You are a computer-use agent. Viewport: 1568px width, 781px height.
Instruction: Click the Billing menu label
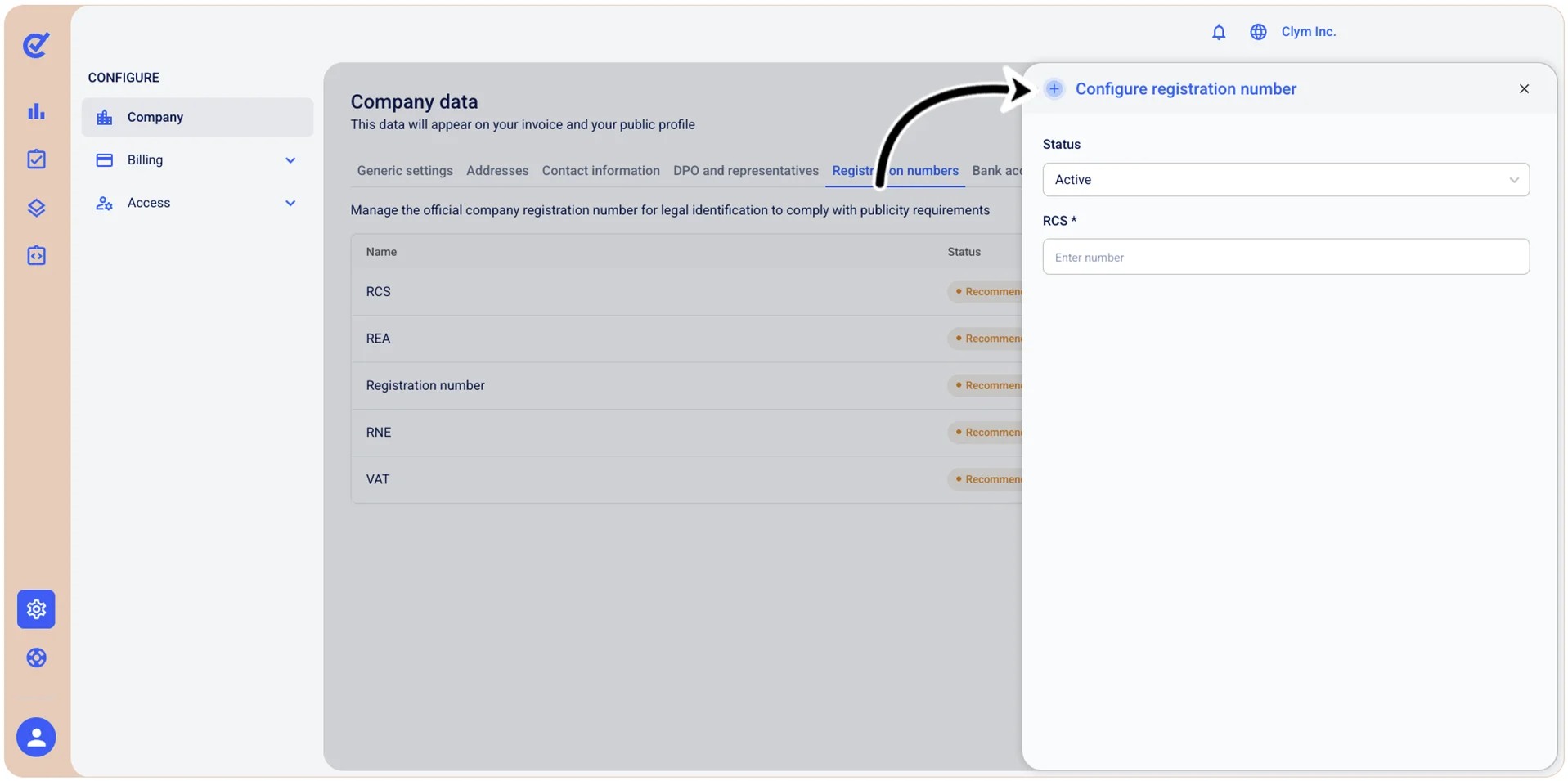click(x=145, y=160)
